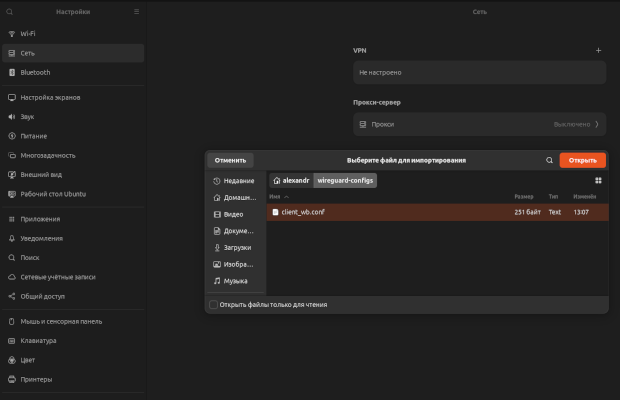Switch to Wi-Fi settings section

[x=28, y=33]
